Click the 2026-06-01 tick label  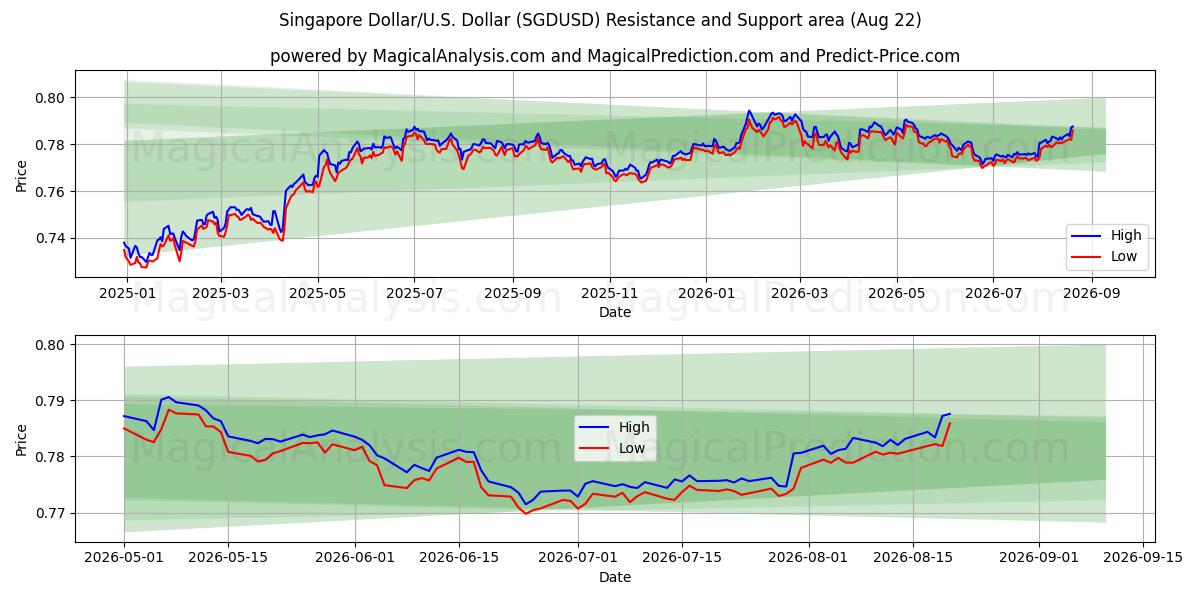point(355,559)
